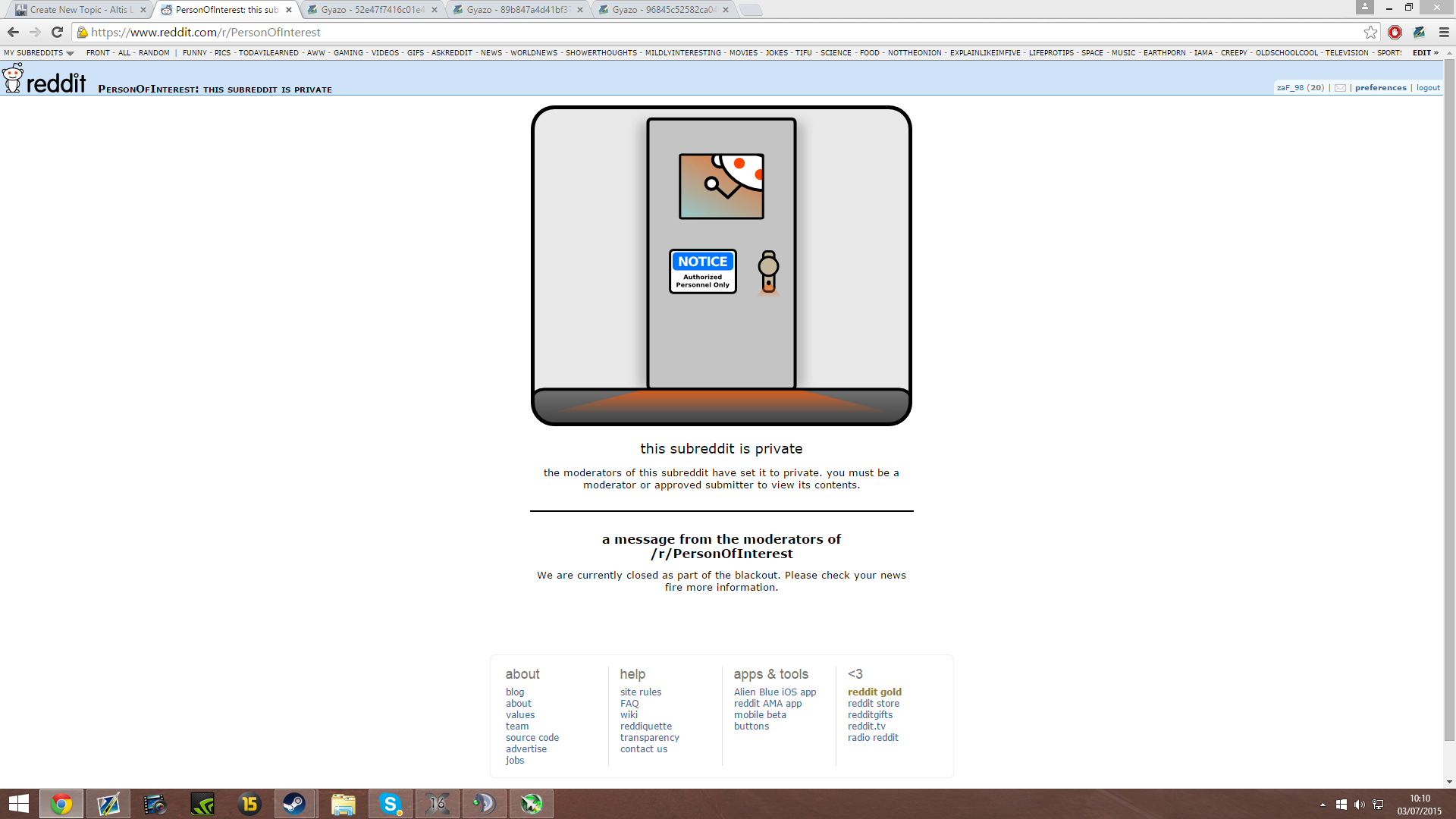Open File Explorer folder on taskbar
This screenshot has width=1456, height=819.
coord(343,804)
